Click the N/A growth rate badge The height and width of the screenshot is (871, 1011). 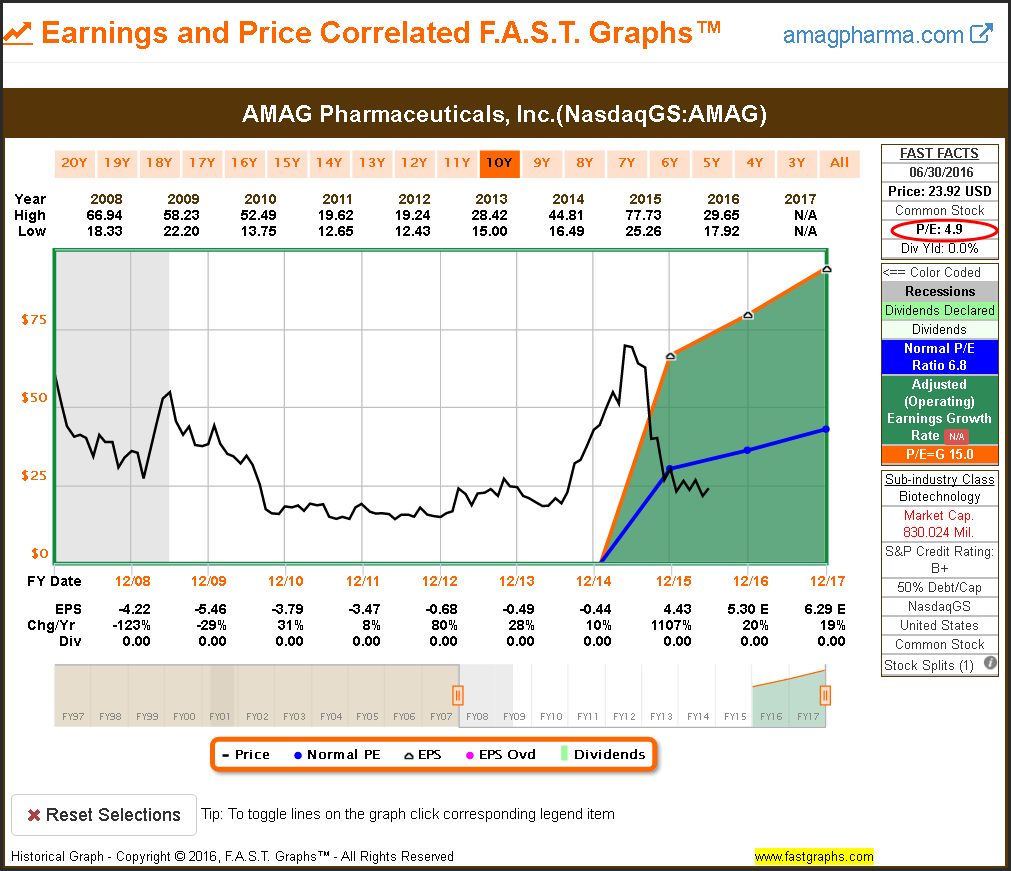pos(957,436)
